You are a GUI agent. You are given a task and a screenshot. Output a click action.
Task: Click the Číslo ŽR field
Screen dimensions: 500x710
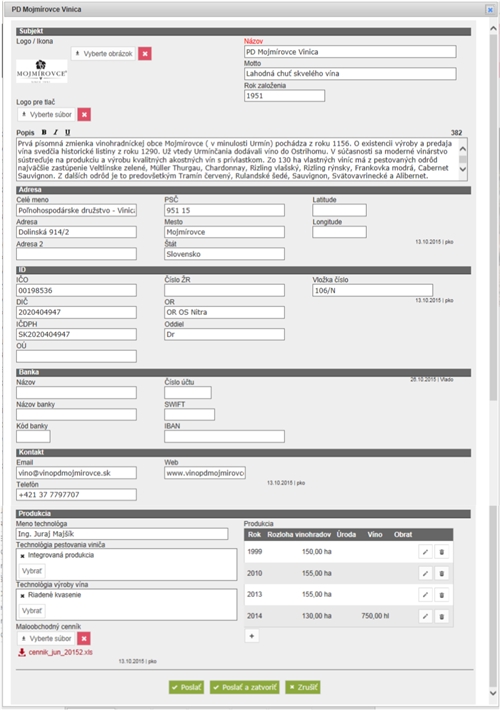click(225, 290)
